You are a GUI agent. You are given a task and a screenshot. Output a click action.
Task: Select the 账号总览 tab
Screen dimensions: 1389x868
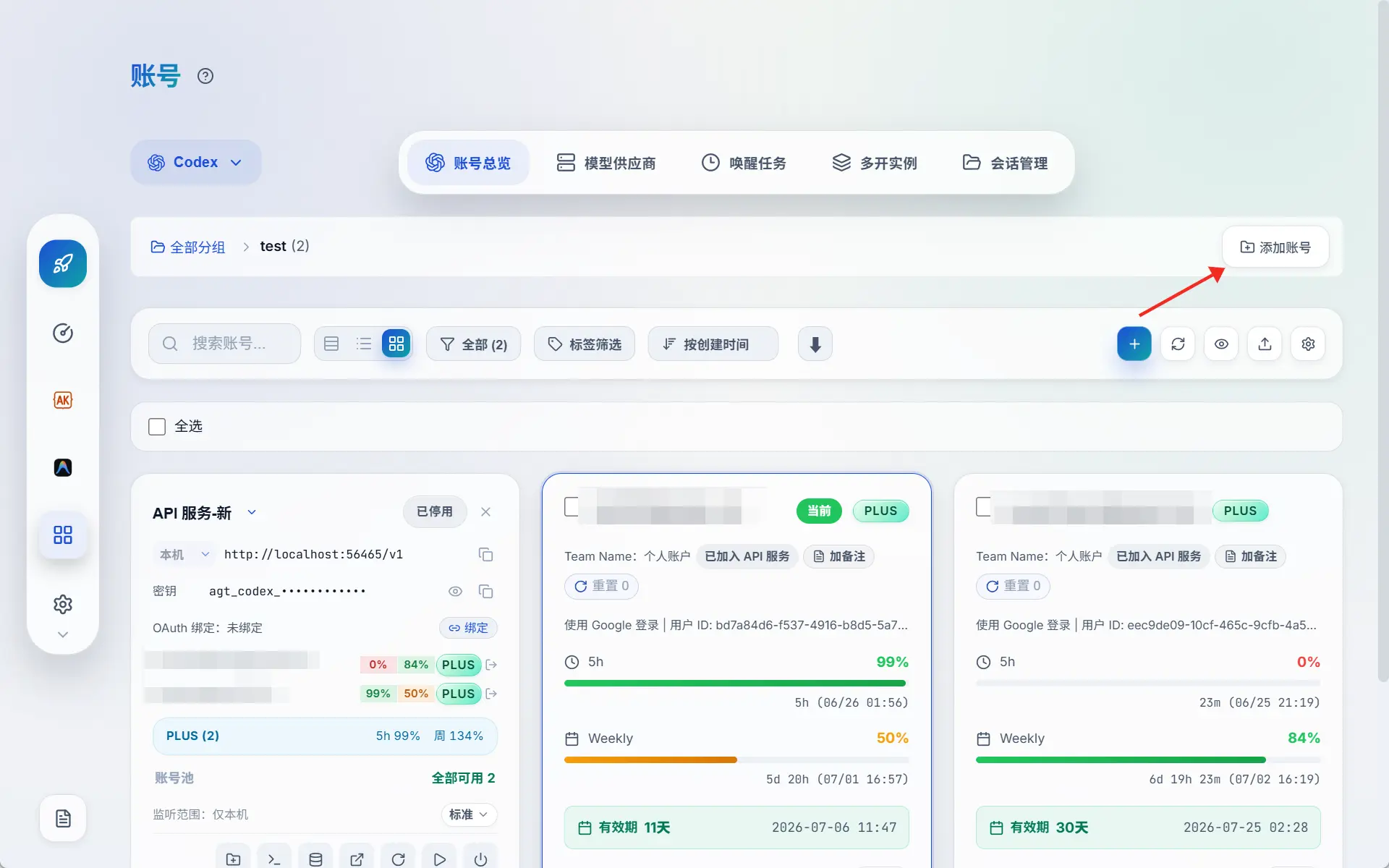(x=468, y=163)
